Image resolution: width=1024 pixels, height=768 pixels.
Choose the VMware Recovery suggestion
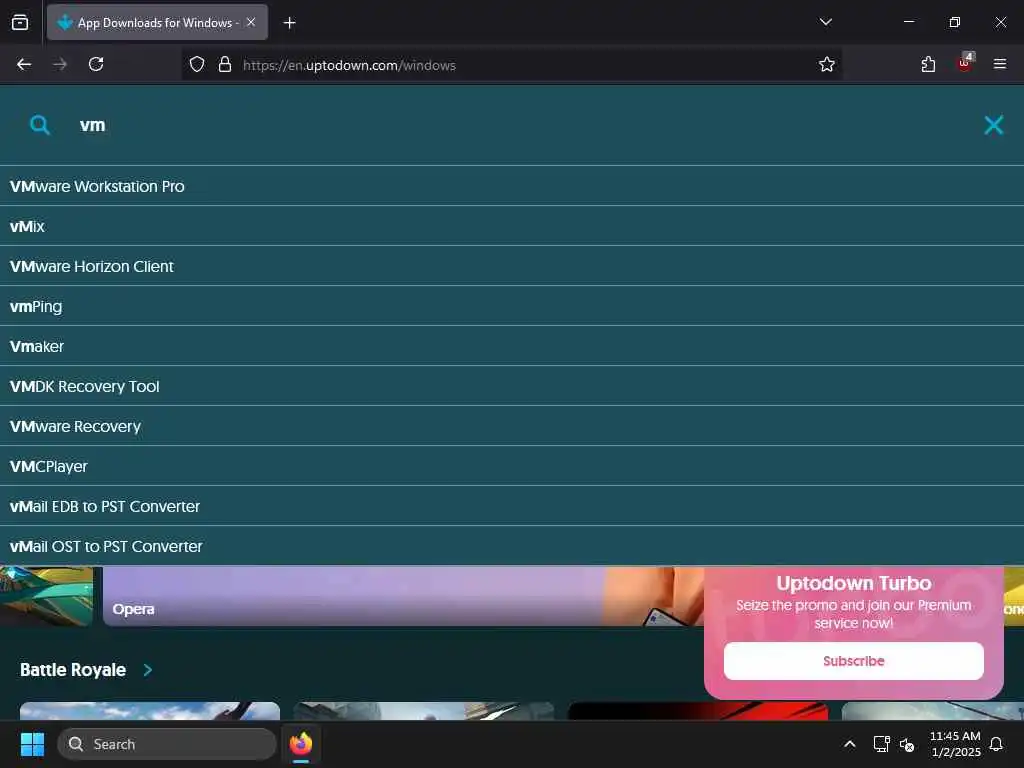pyautogui.click(x=512, y=426)
